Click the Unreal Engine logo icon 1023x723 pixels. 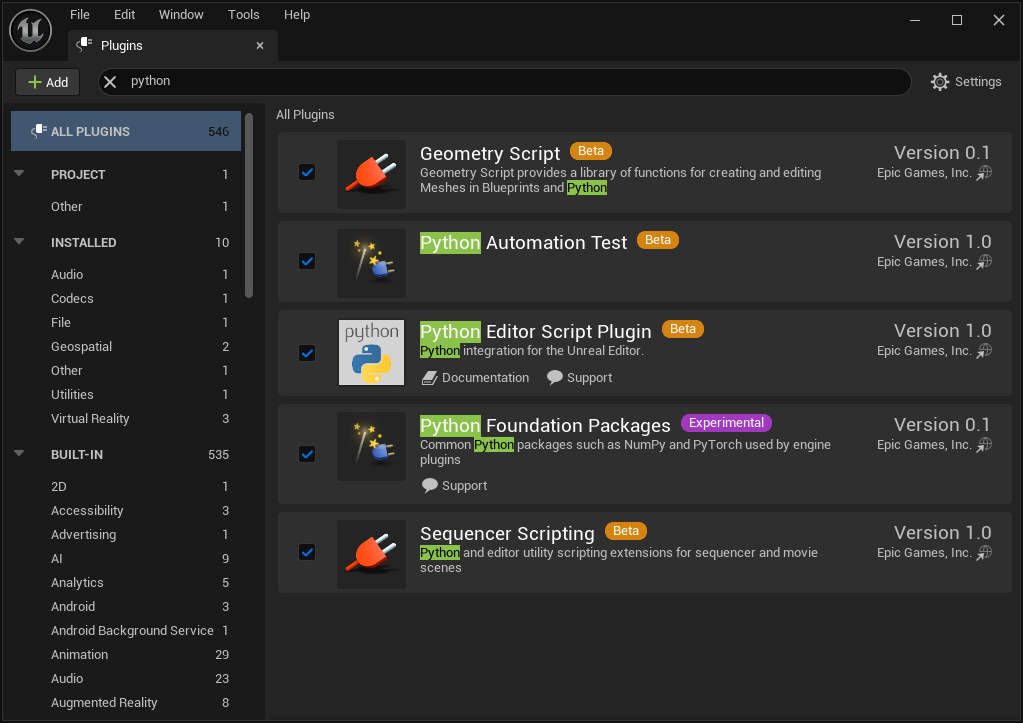click(31, 30)
